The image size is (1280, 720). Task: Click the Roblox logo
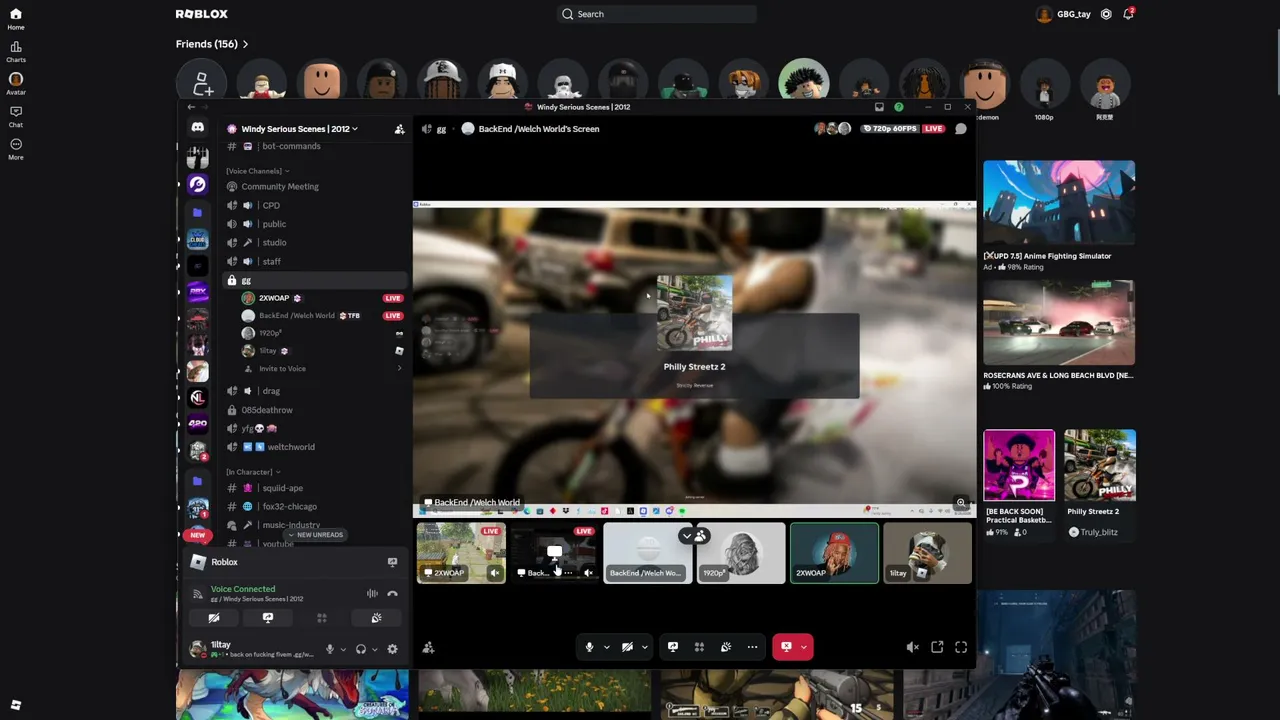(x=202, y=14)
